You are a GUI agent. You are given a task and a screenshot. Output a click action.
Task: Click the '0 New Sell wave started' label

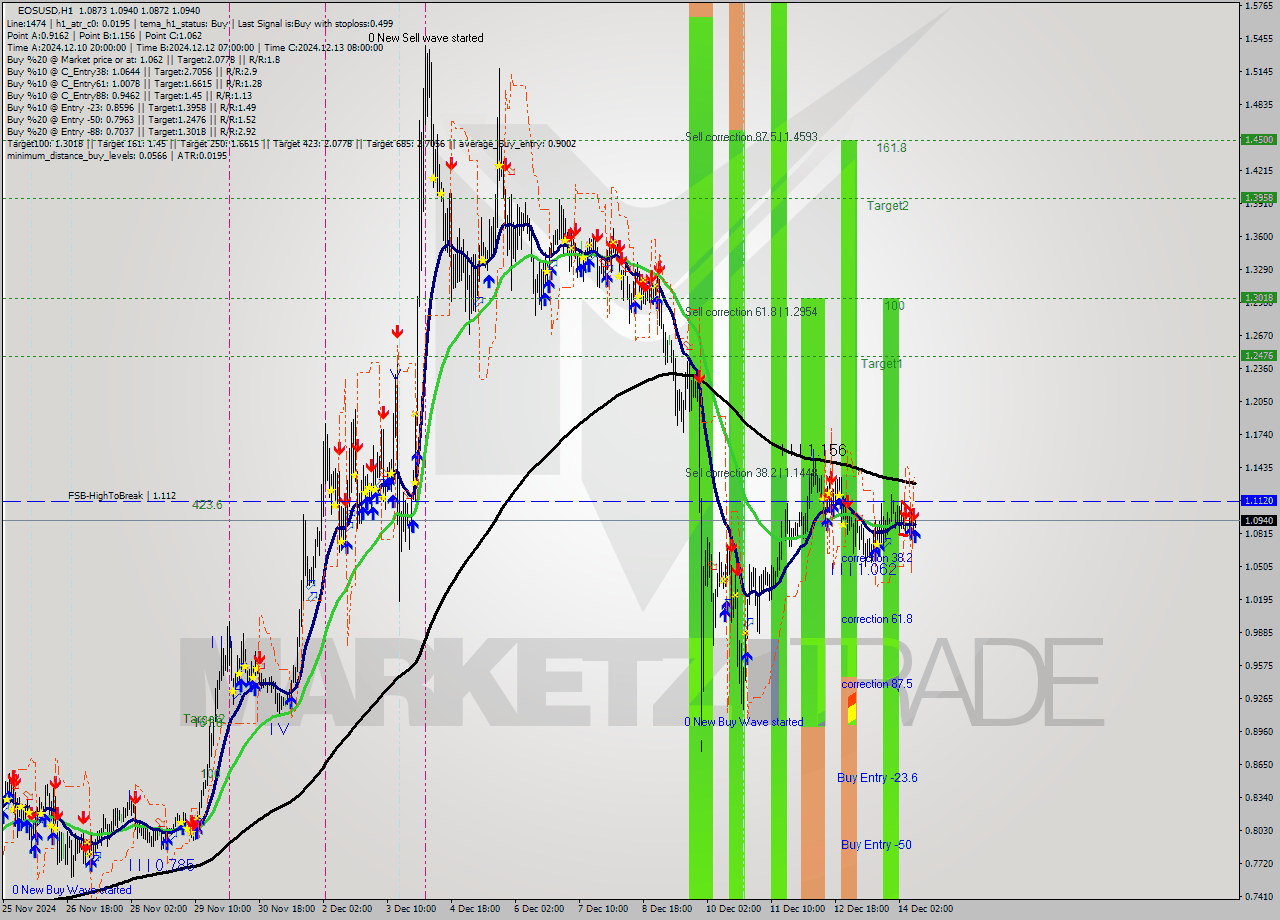click(426, 38)
